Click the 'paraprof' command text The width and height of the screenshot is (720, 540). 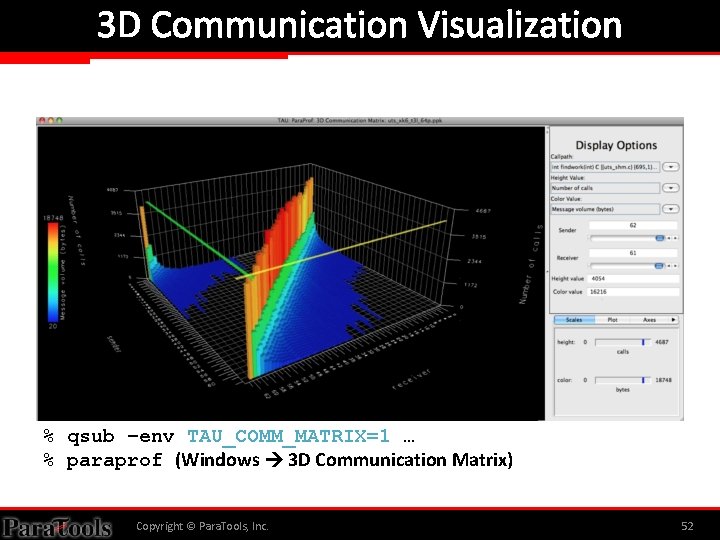(x=114, y=460)
